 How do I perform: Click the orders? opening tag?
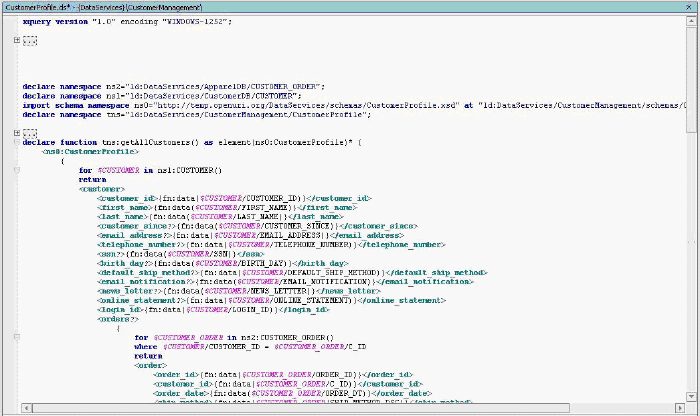coord(118,319)
